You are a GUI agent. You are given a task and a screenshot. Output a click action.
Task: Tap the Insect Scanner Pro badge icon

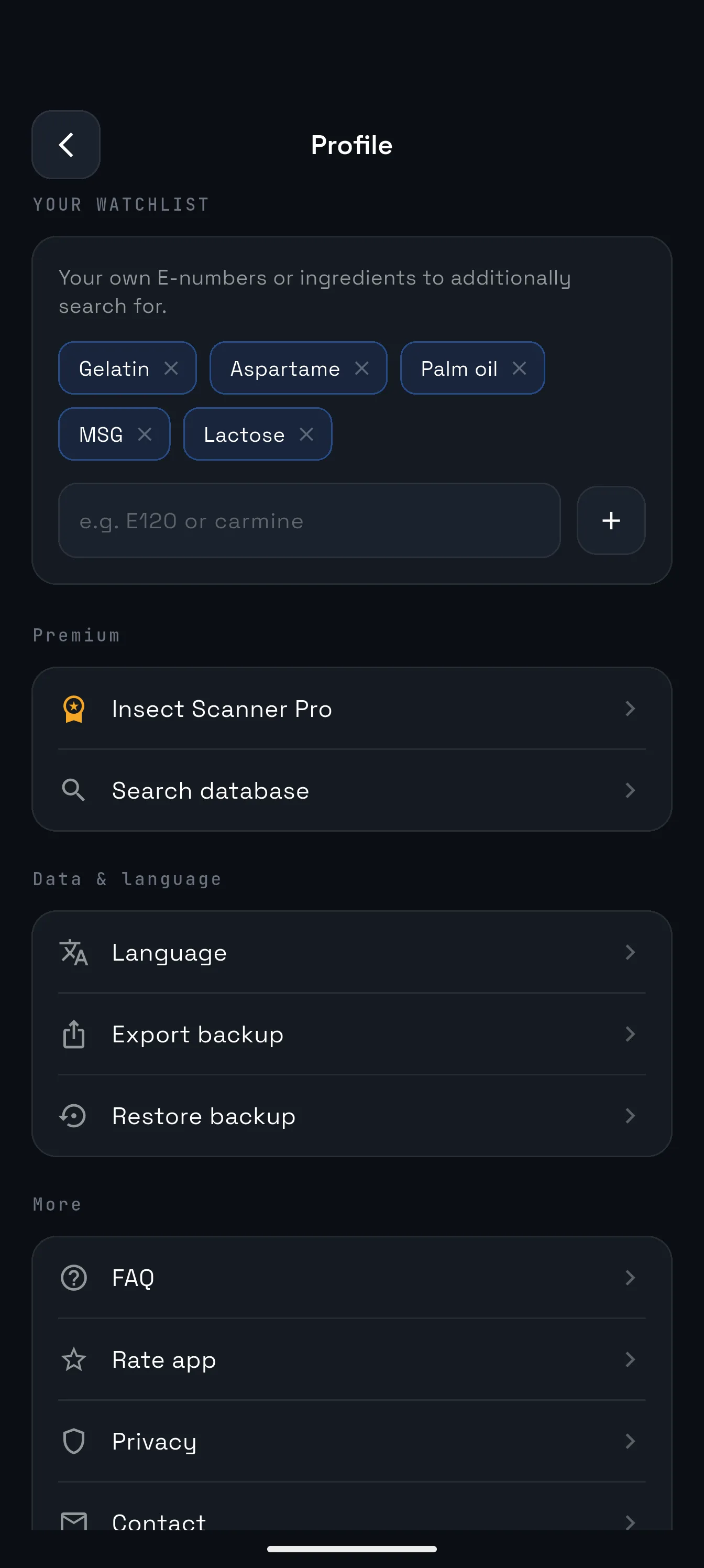[74, 709]
